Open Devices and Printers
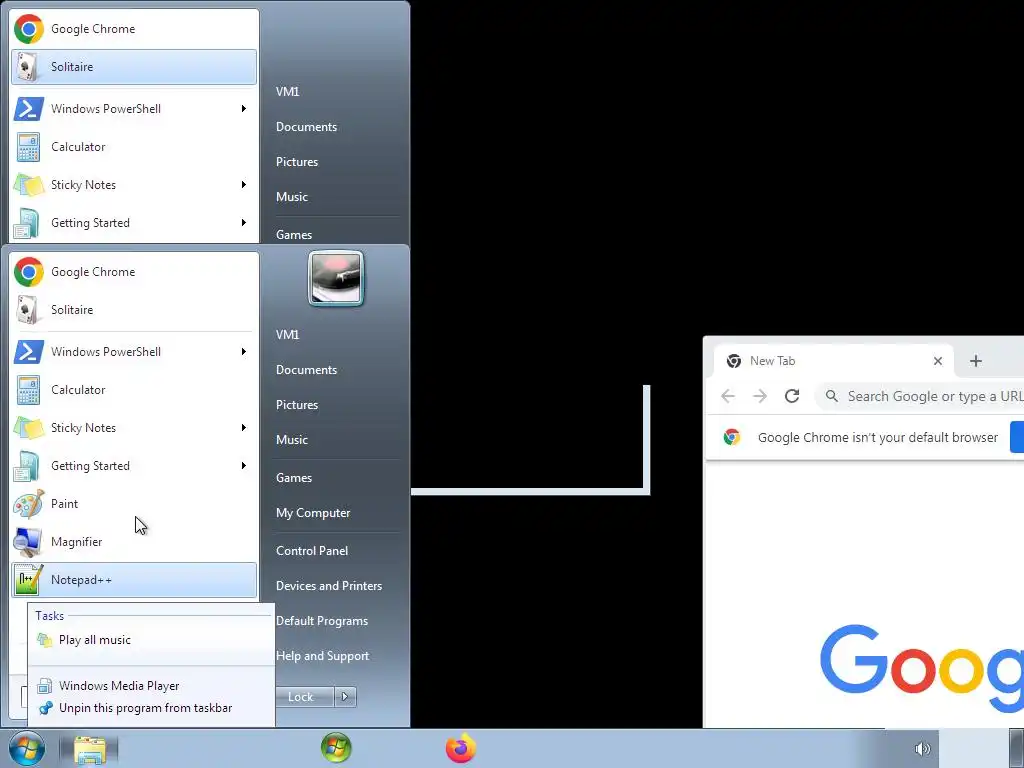This screenshot has height=768, width=1024. (x=328, y=586)
